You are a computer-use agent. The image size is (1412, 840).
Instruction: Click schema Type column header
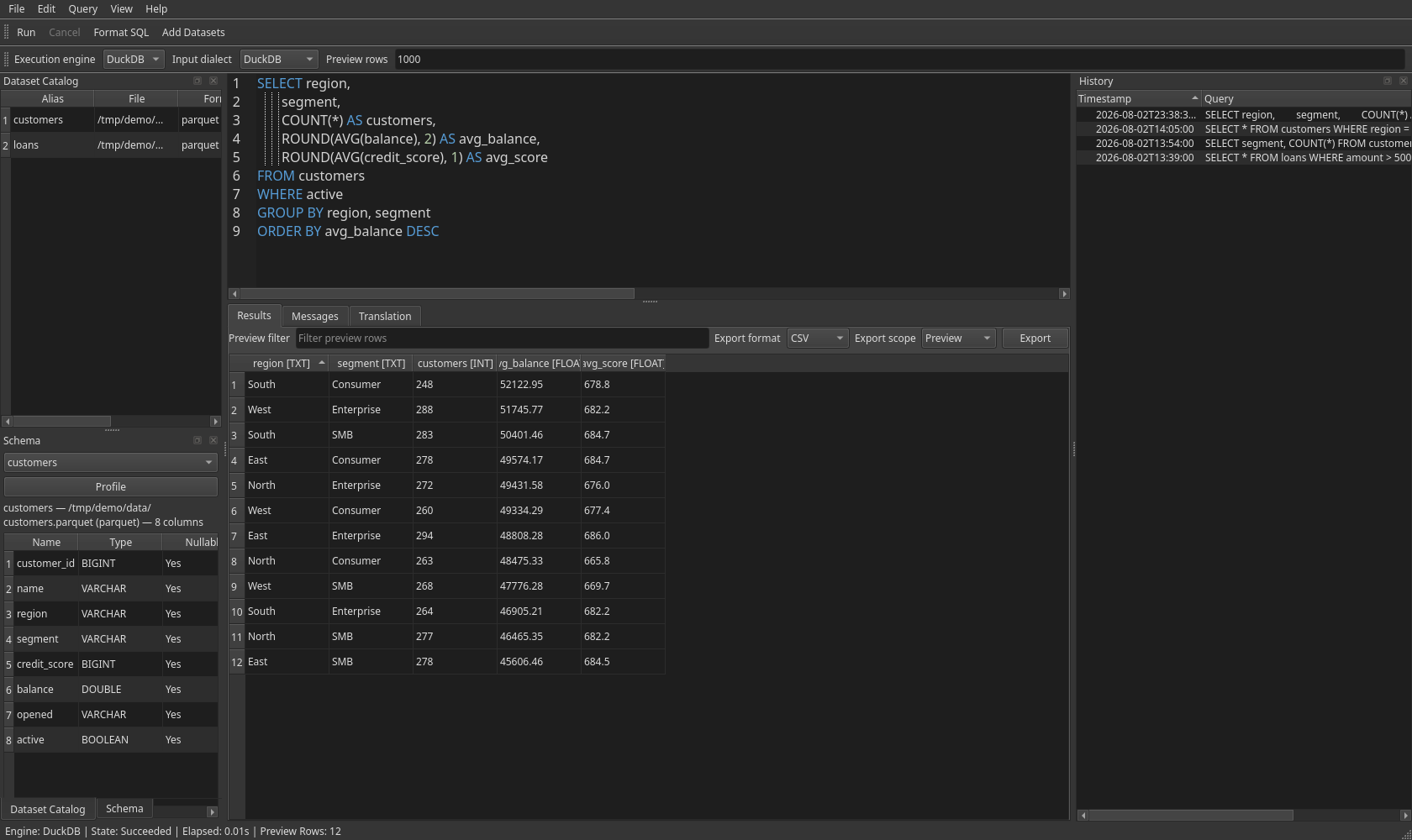tap(120, 542)
